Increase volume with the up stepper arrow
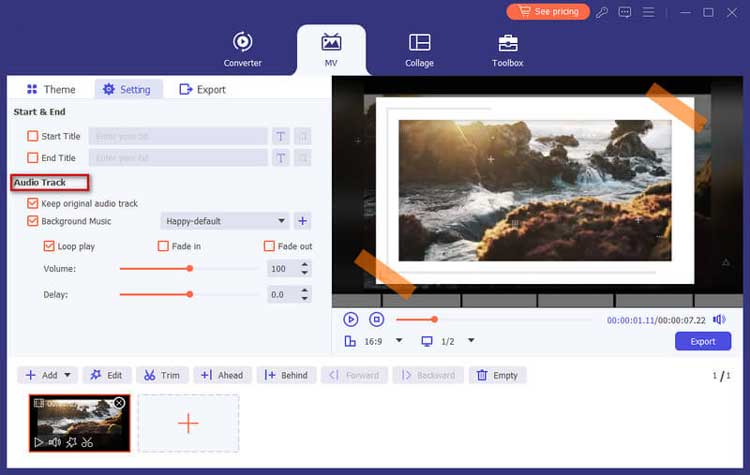Screen dimensions: 750x475 pos(305,264)
